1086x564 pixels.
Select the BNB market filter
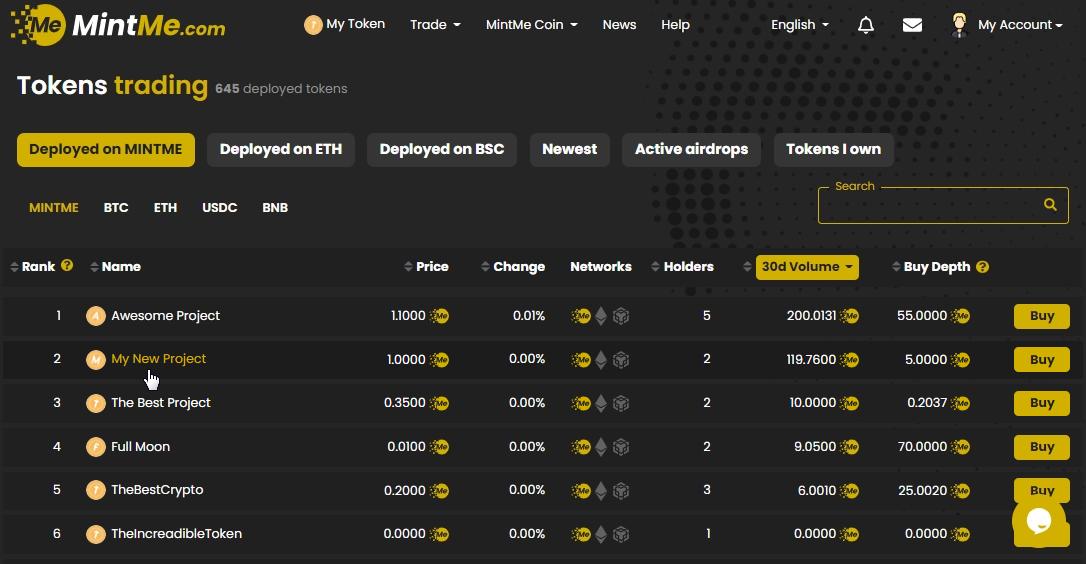pyautogui.click(x=275, y=208)
